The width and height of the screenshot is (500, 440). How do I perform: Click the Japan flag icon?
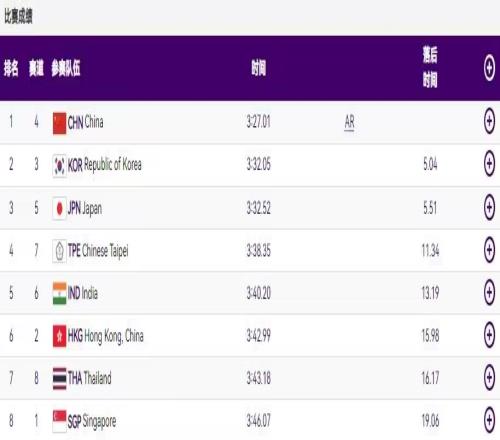pyautogui.click(x=59, y=209)
